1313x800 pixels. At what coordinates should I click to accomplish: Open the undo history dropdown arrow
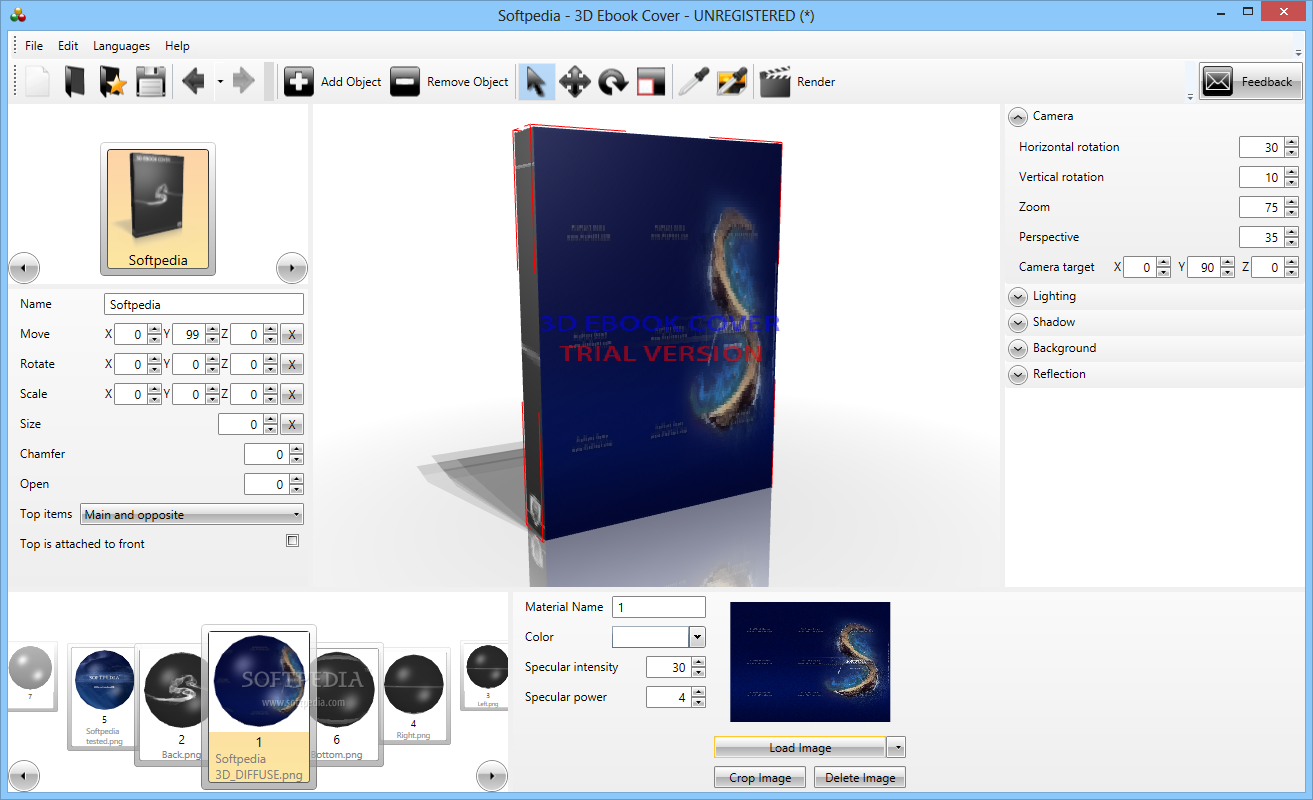220,82
